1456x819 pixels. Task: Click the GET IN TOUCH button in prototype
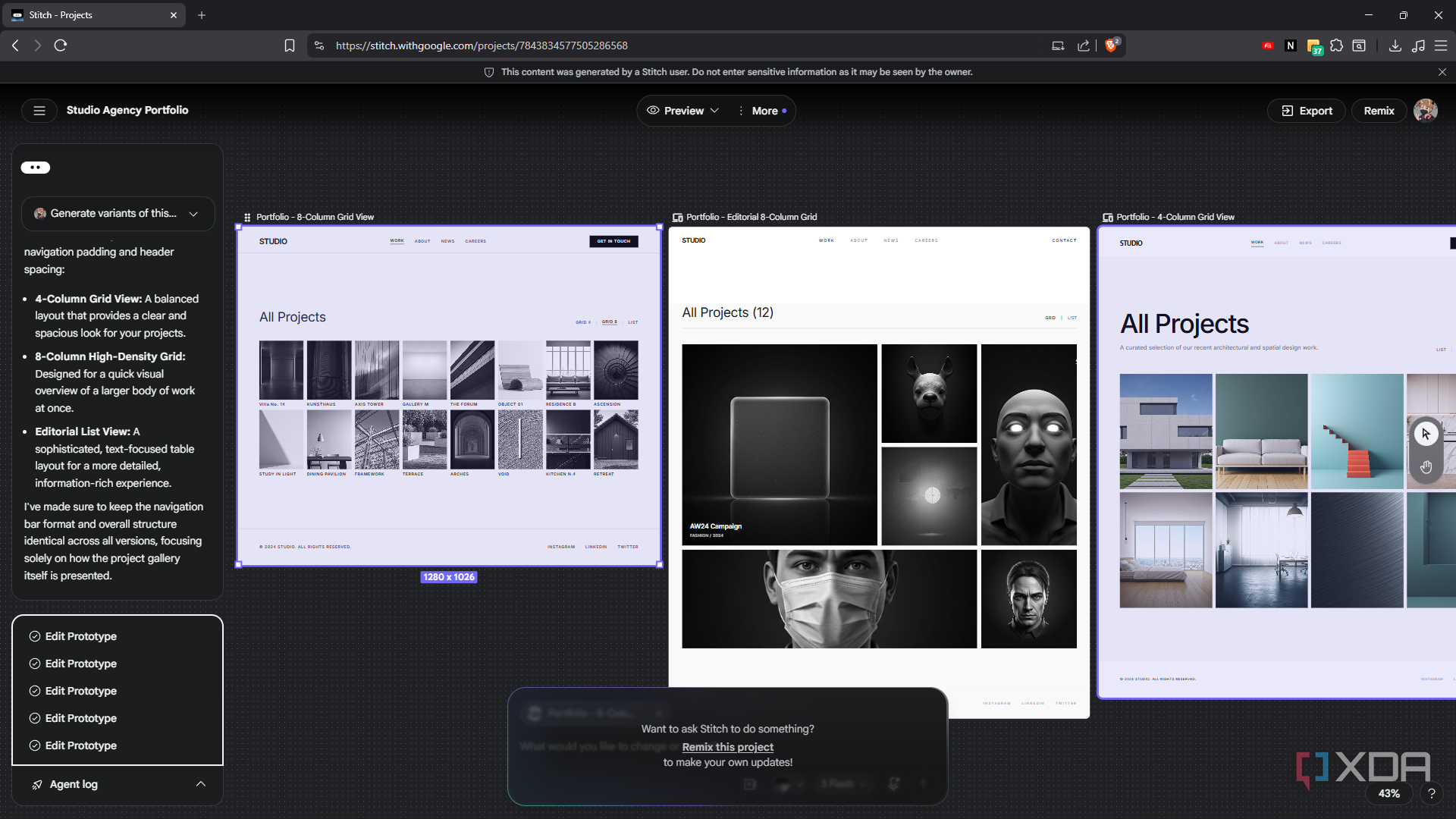pos(613,241)
